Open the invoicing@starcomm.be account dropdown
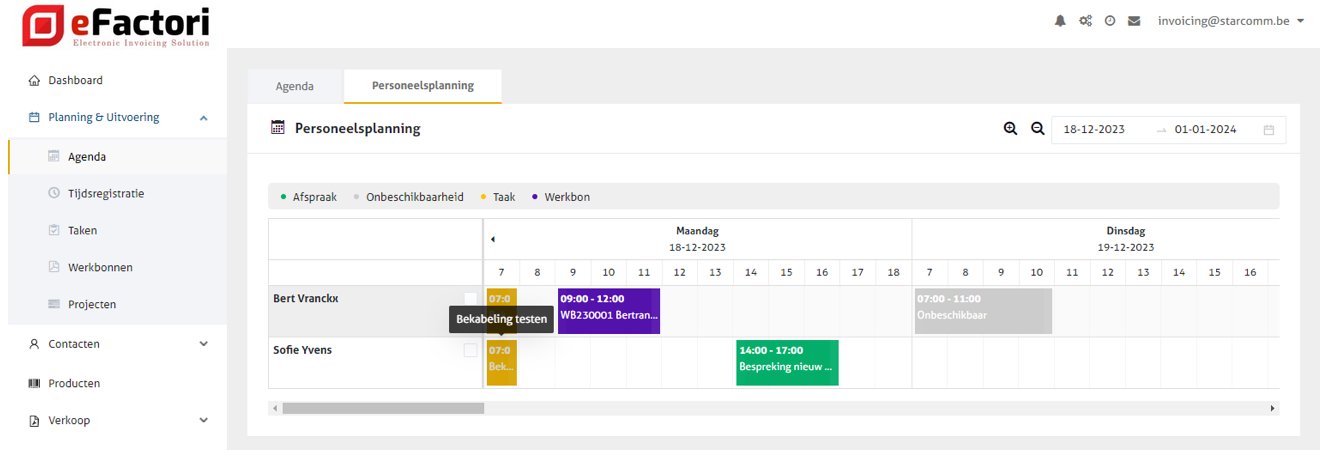 [1230, 21]
